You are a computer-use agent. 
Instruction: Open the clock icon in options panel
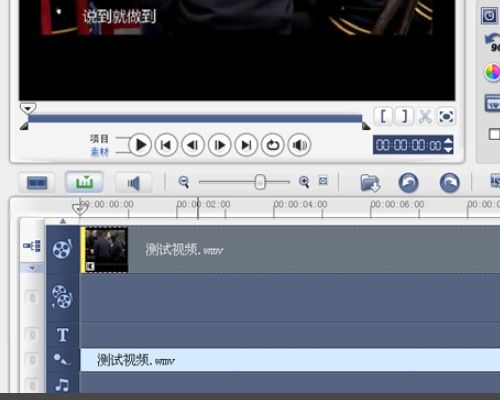point(489,16)
